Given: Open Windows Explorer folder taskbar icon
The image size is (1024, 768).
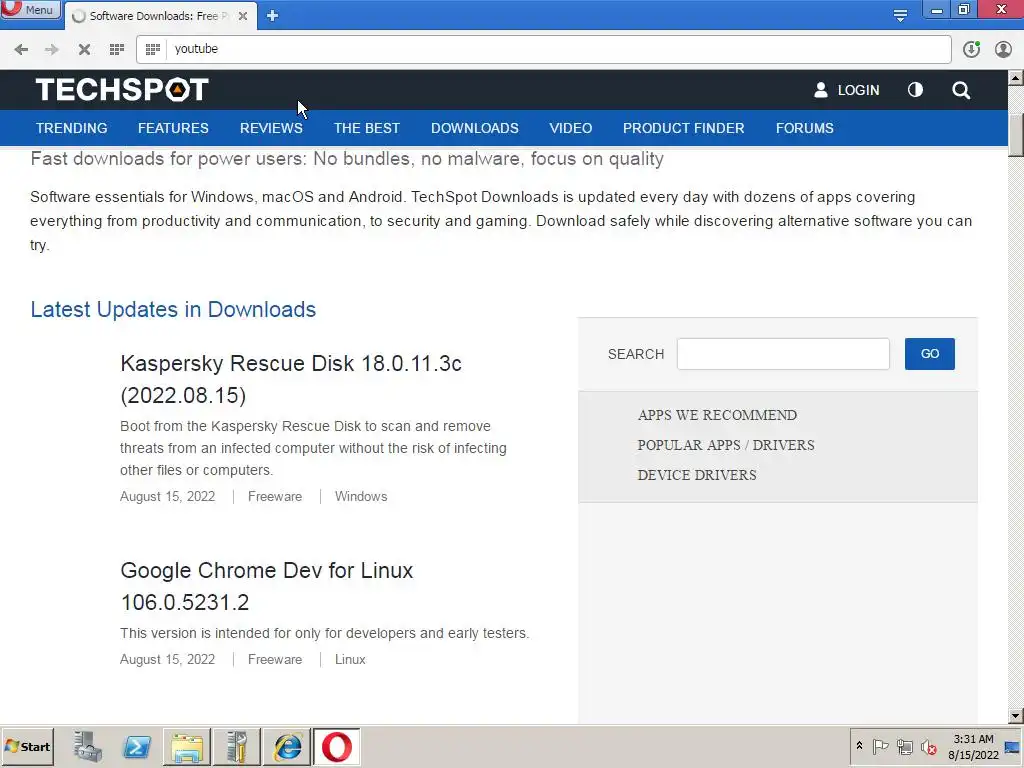Looking at the screenshot, I should coord(187,746).
